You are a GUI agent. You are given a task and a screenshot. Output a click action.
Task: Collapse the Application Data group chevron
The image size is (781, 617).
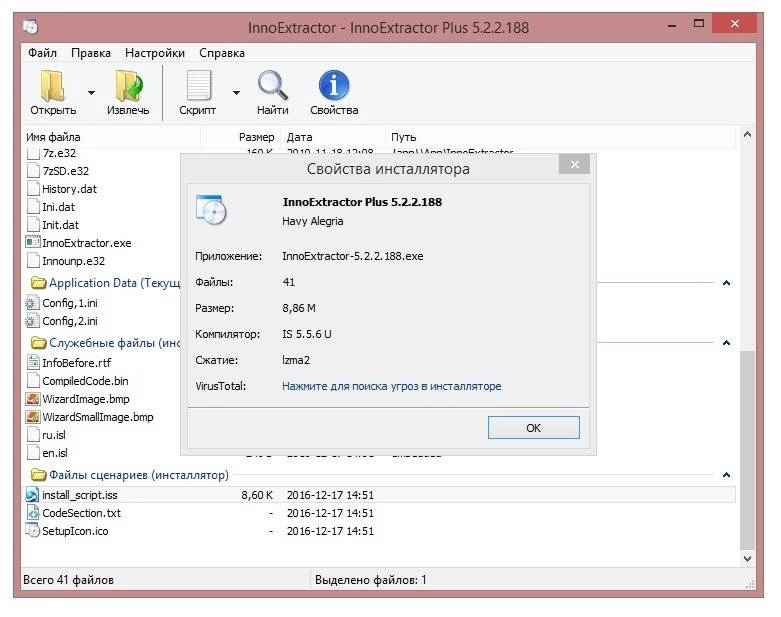point(726,283)
